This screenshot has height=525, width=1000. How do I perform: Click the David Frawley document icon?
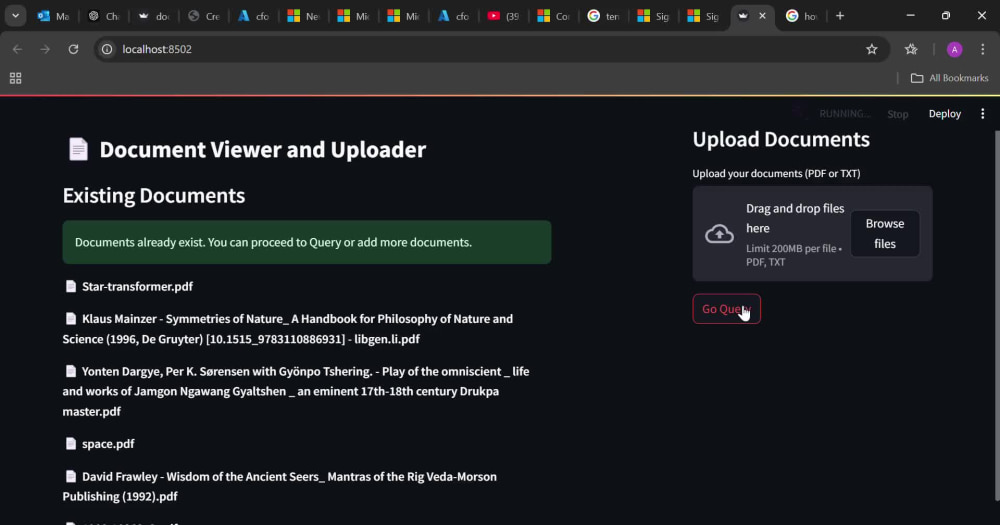71,476
